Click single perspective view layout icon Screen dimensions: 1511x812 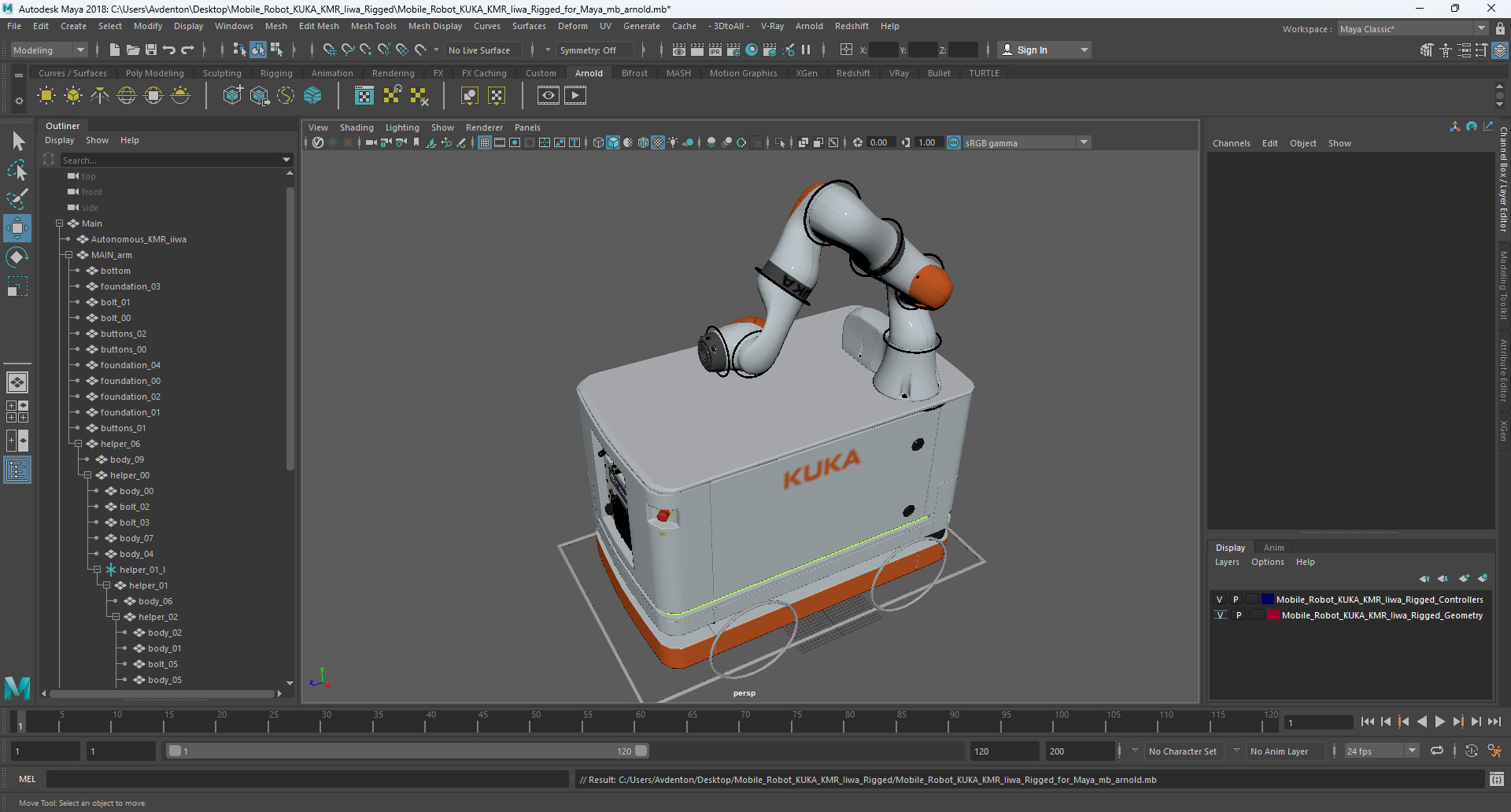pyautogui.click(x=17, y=382)
